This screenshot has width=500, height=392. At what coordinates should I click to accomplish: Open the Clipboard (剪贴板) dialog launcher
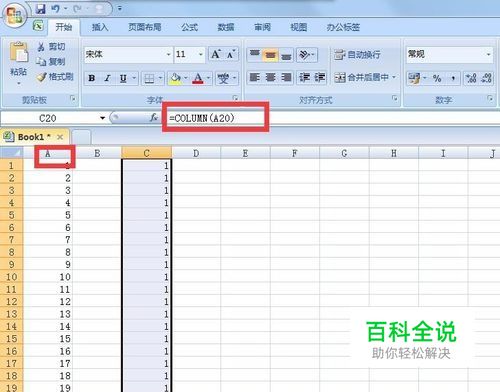coord(73,99)
